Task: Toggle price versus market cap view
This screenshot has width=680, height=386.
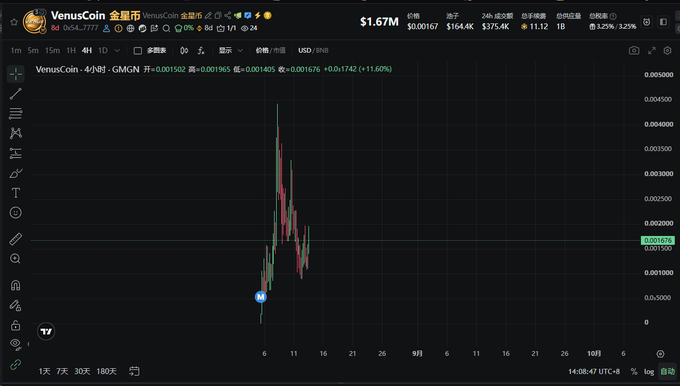Action: click(270, 50)
